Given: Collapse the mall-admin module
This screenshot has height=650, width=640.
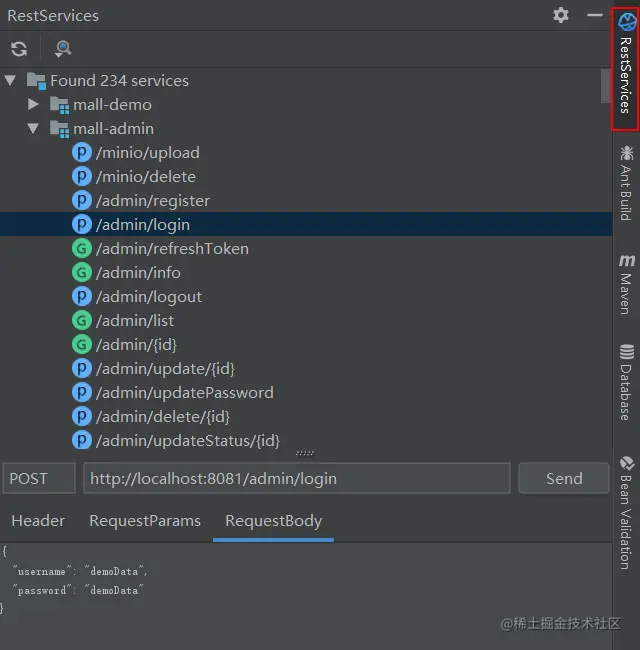Looking at the screenshot, I should coord(33,128).
